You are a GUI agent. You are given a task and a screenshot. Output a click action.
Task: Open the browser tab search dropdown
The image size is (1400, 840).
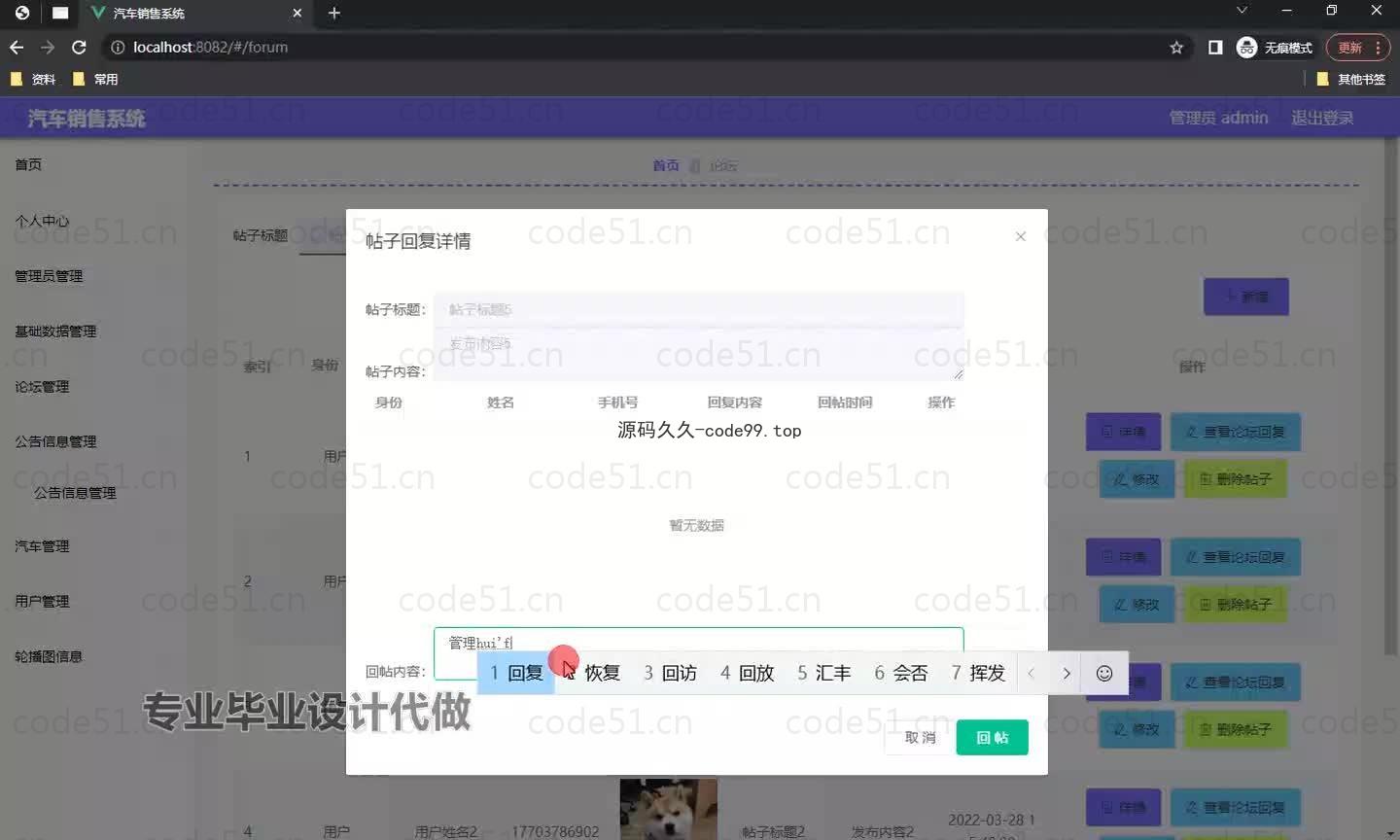pyautogui.click(x=1242, y=10)
